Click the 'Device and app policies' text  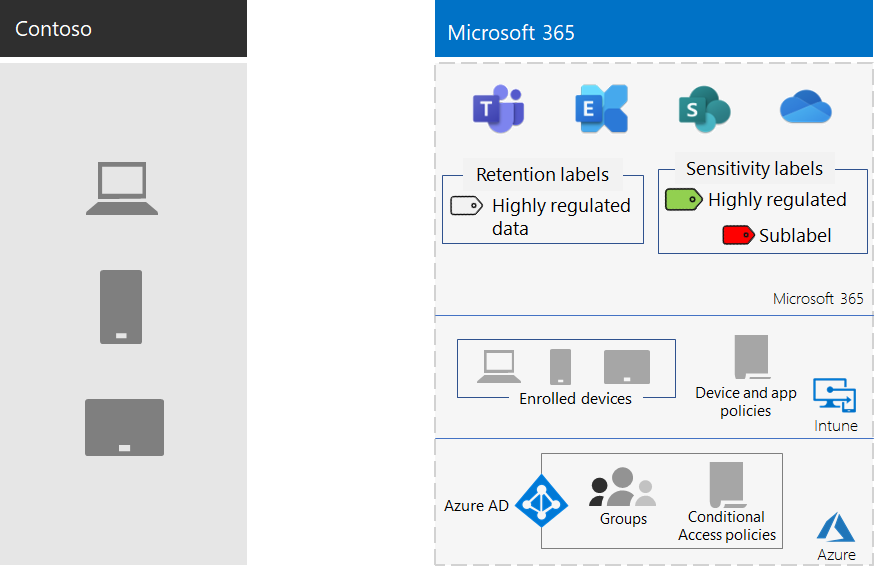(746, 402)
